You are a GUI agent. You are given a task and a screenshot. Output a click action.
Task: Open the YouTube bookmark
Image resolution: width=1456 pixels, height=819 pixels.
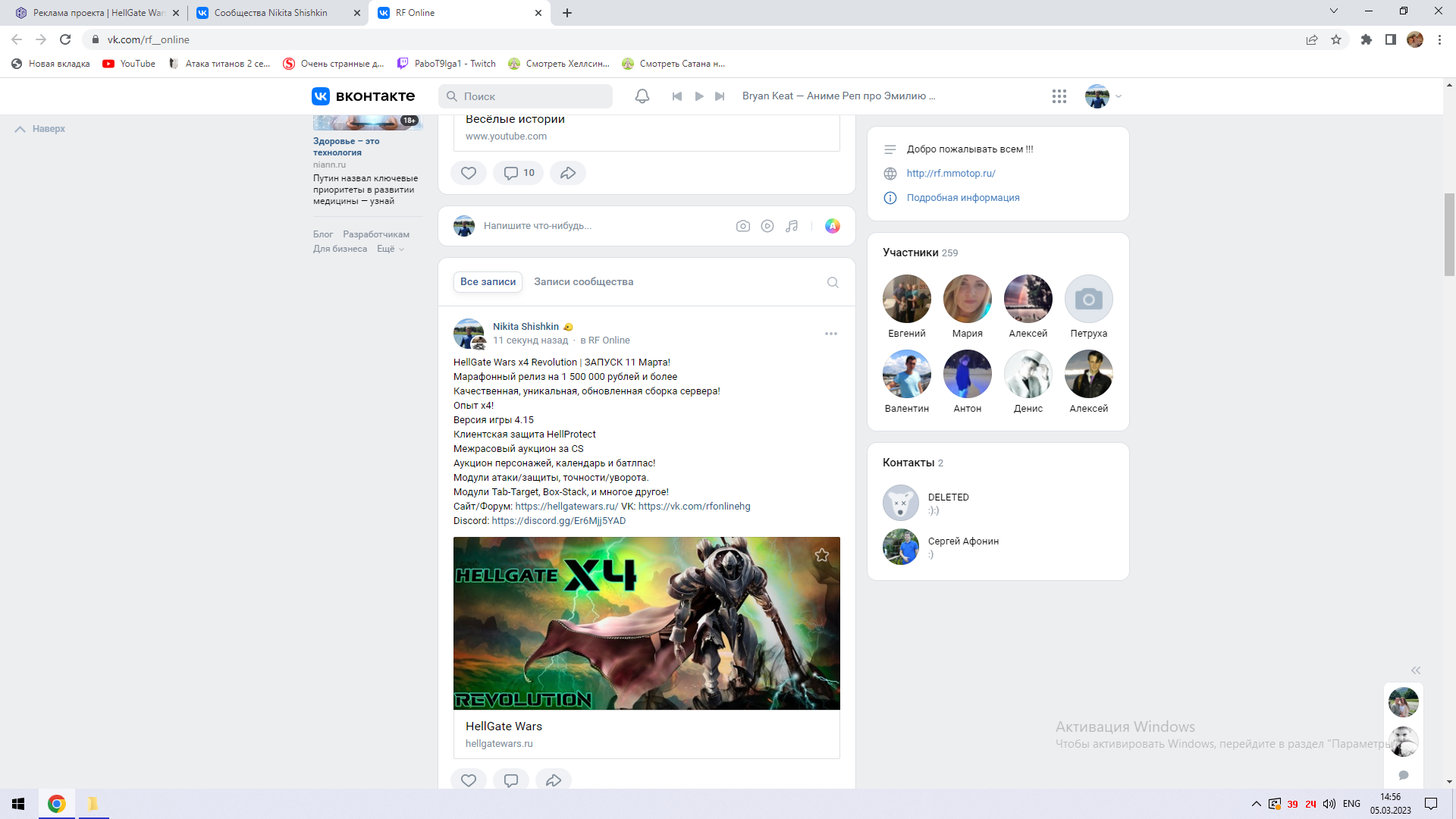point(129,64)
